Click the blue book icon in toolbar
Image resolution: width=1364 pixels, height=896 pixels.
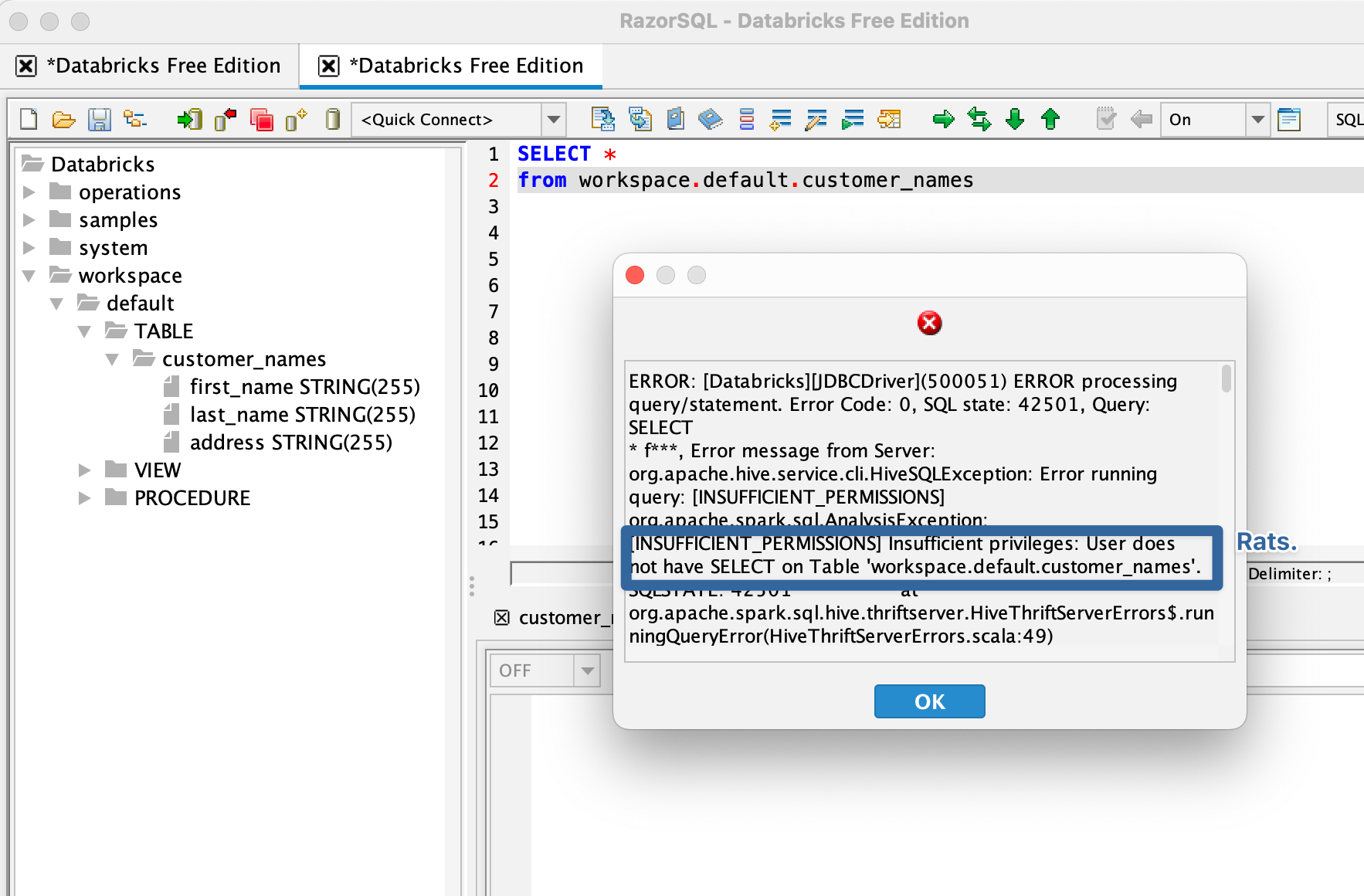[x=710, y=119]
